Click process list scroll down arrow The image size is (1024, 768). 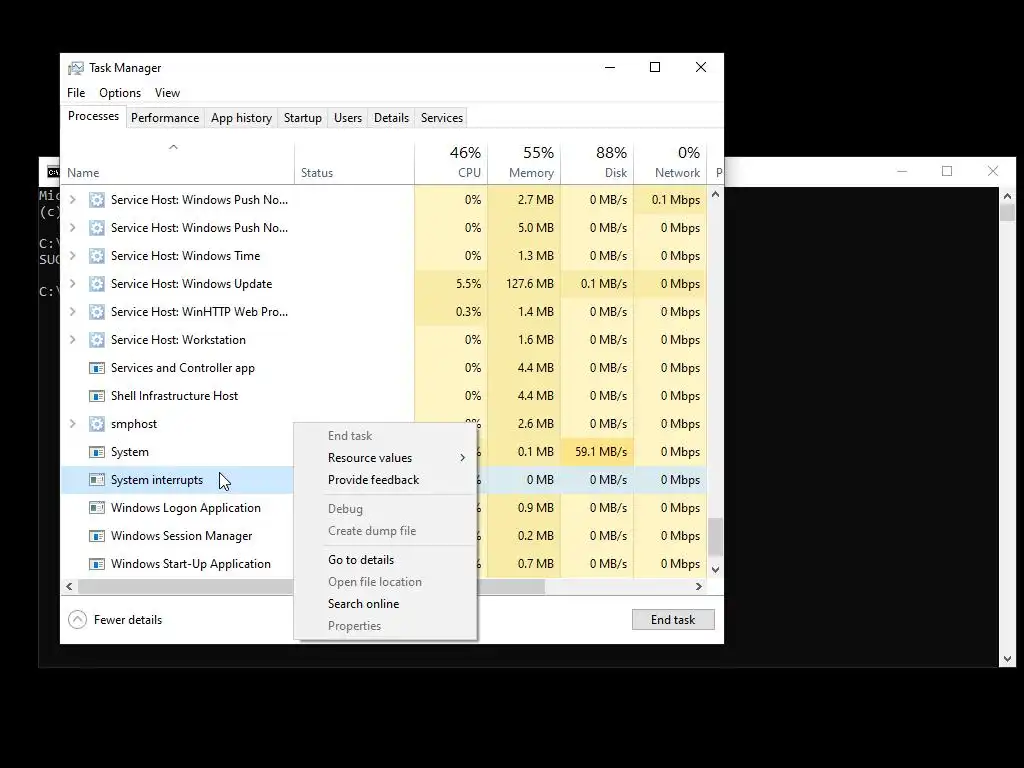pyautogui.click(x=715, y=569)
